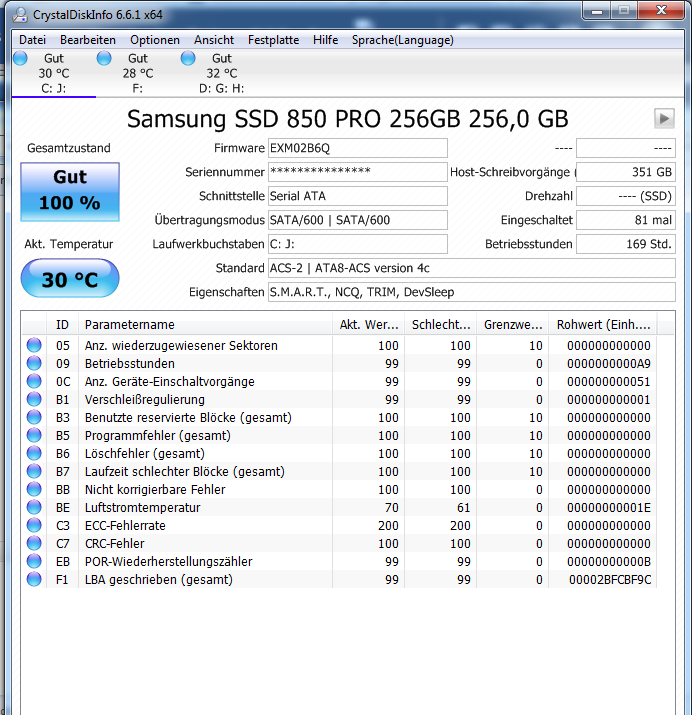Click status orb for attribute B7
Image resolution: width=692 pixels, height=715 pixels.
pyautogui.click(x=34, y=471)
